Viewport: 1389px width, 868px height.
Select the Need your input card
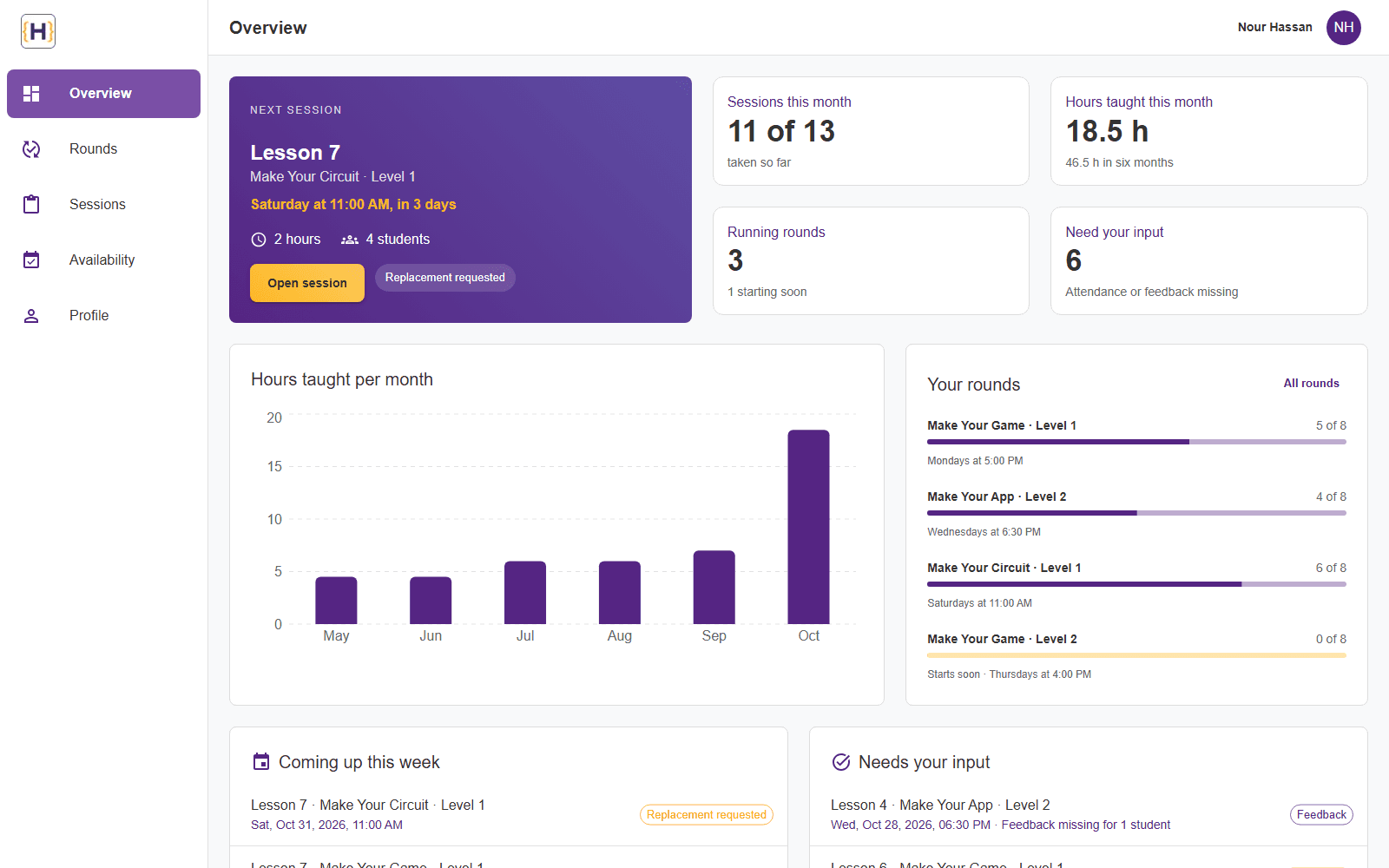(x=1209, y=260)
